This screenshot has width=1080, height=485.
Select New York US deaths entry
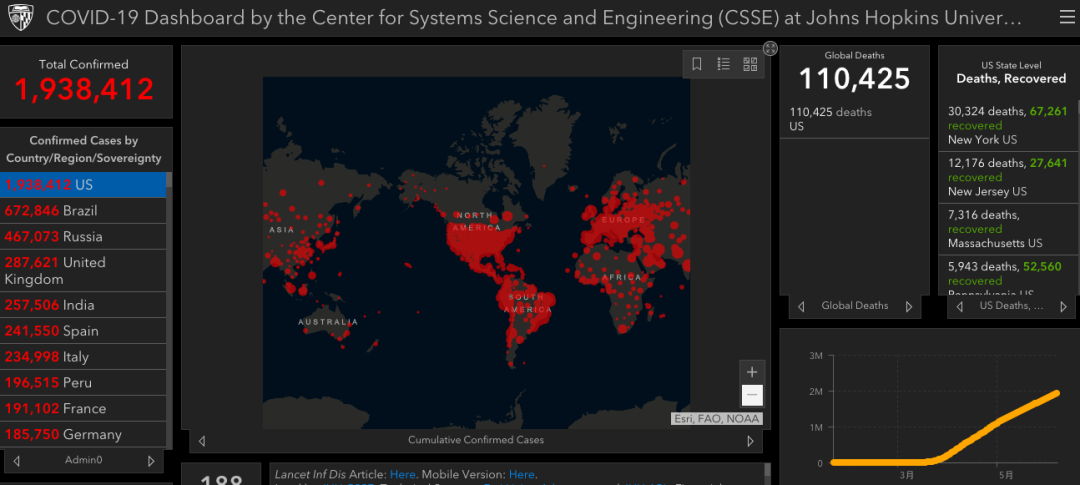(x=1009, y=125)
